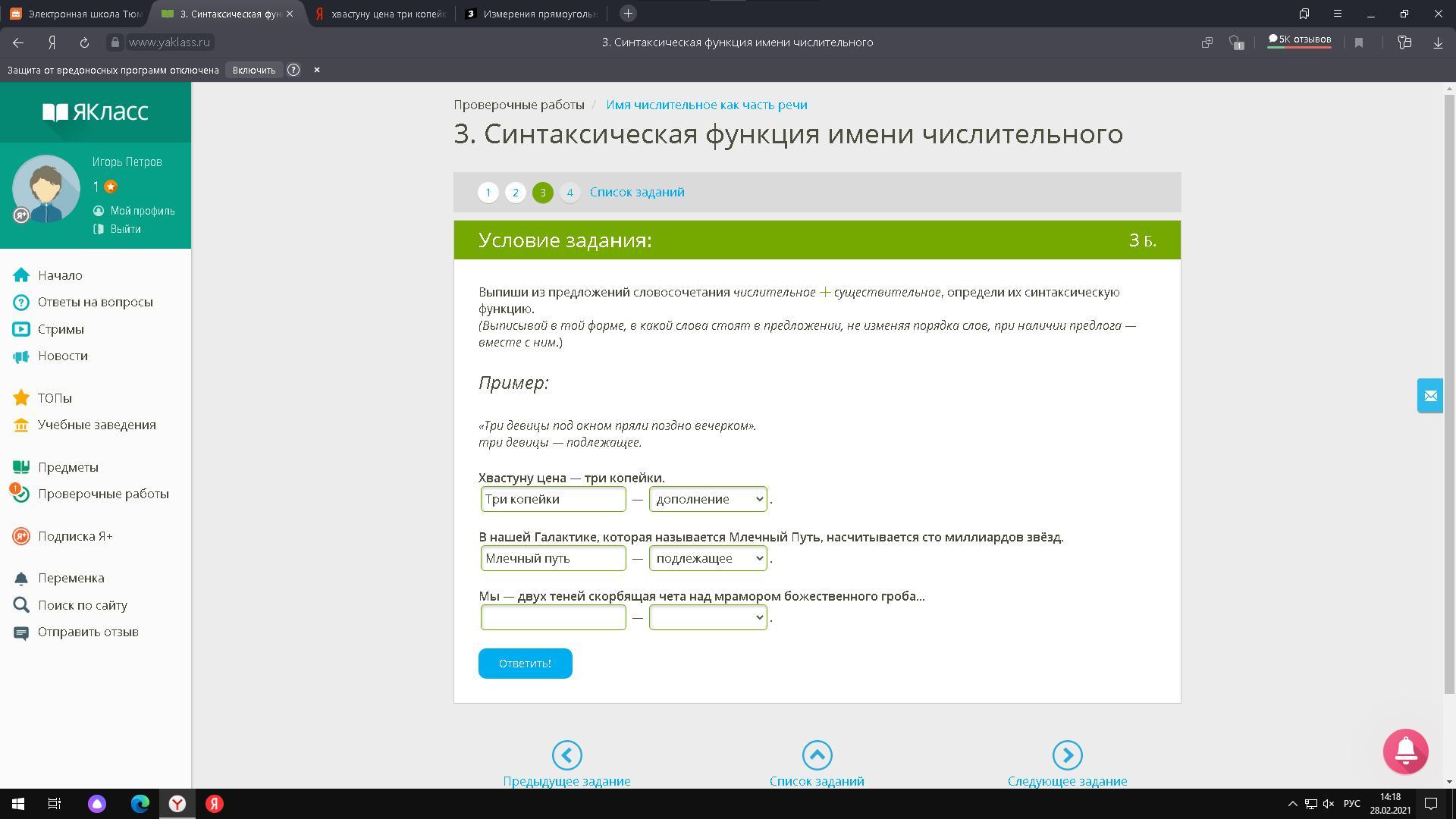Click the empty answer field for third sentence
This screenshot has width=1456, height=819.
pos(553,617)
